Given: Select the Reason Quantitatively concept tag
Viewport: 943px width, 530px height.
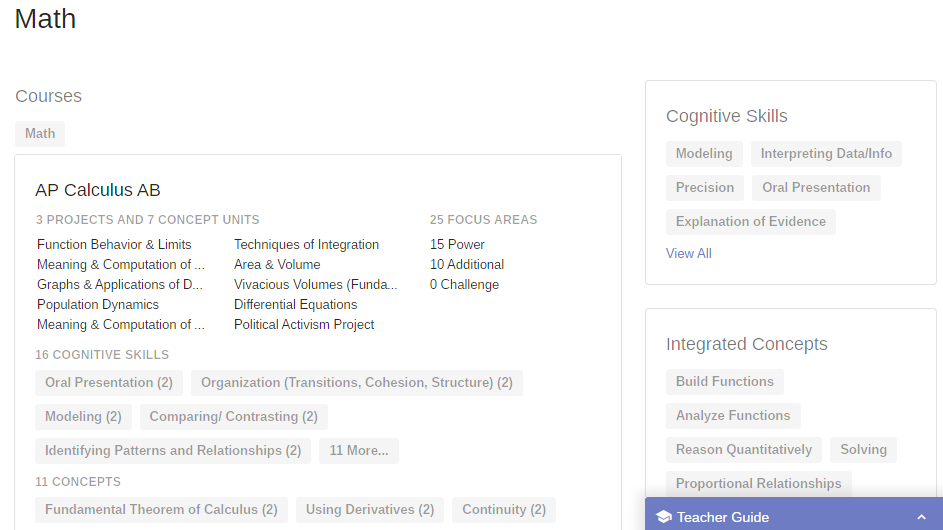Looking at the screenshot, I should (744, 450).
